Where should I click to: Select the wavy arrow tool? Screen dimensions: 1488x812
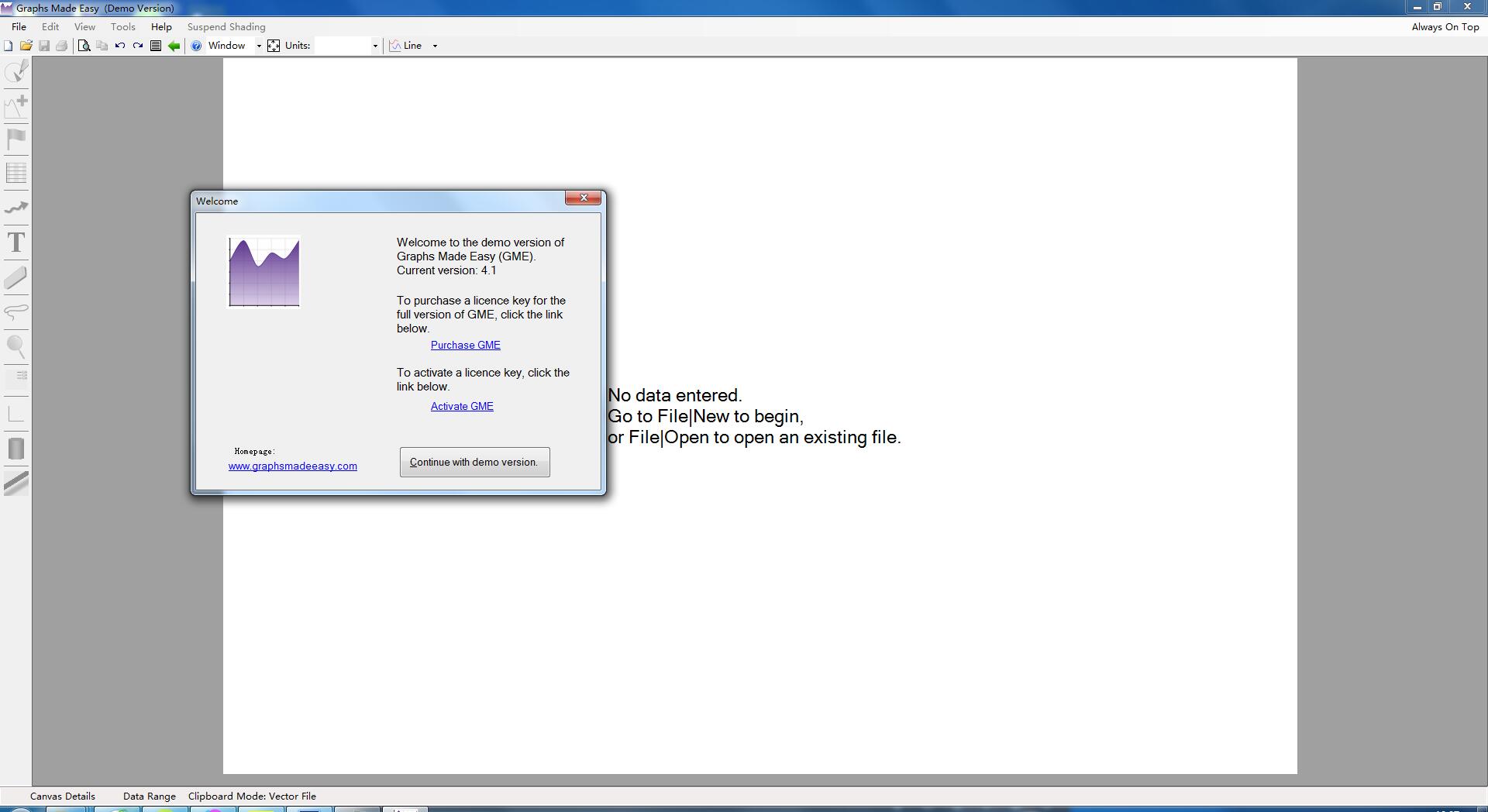(x=16, y=208)
